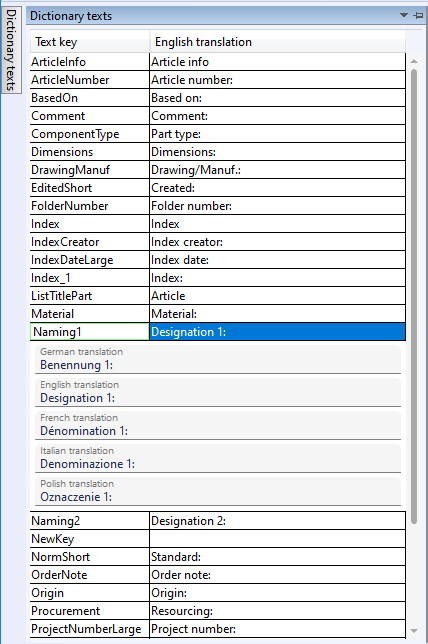Select the ArticleInfo row
428x644 pixels.
coord(218,62)
